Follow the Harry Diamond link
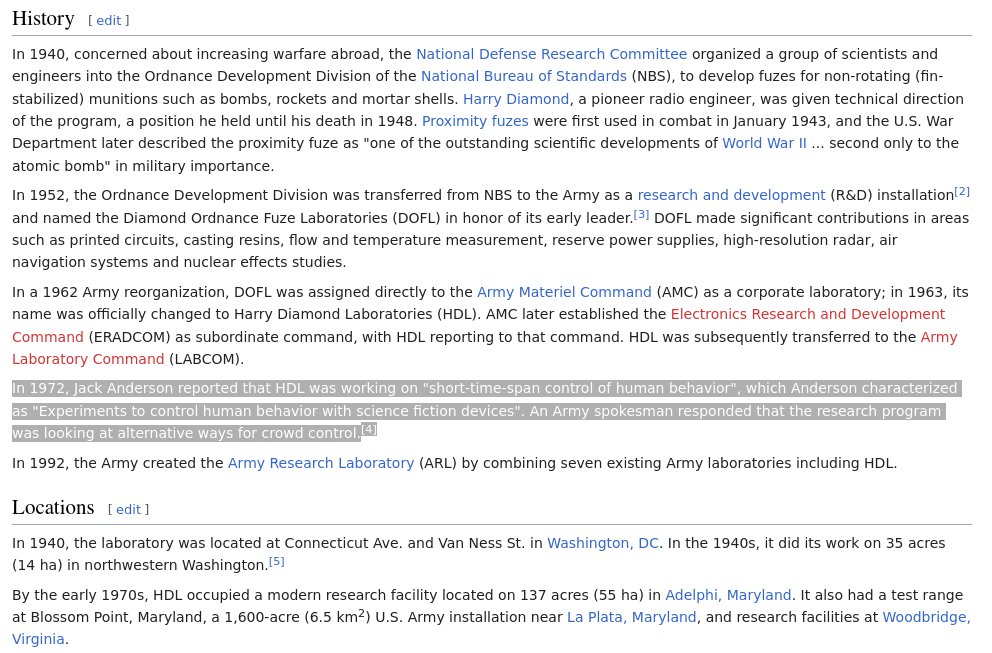The image size is (992, 653). [x=516, y=99]
